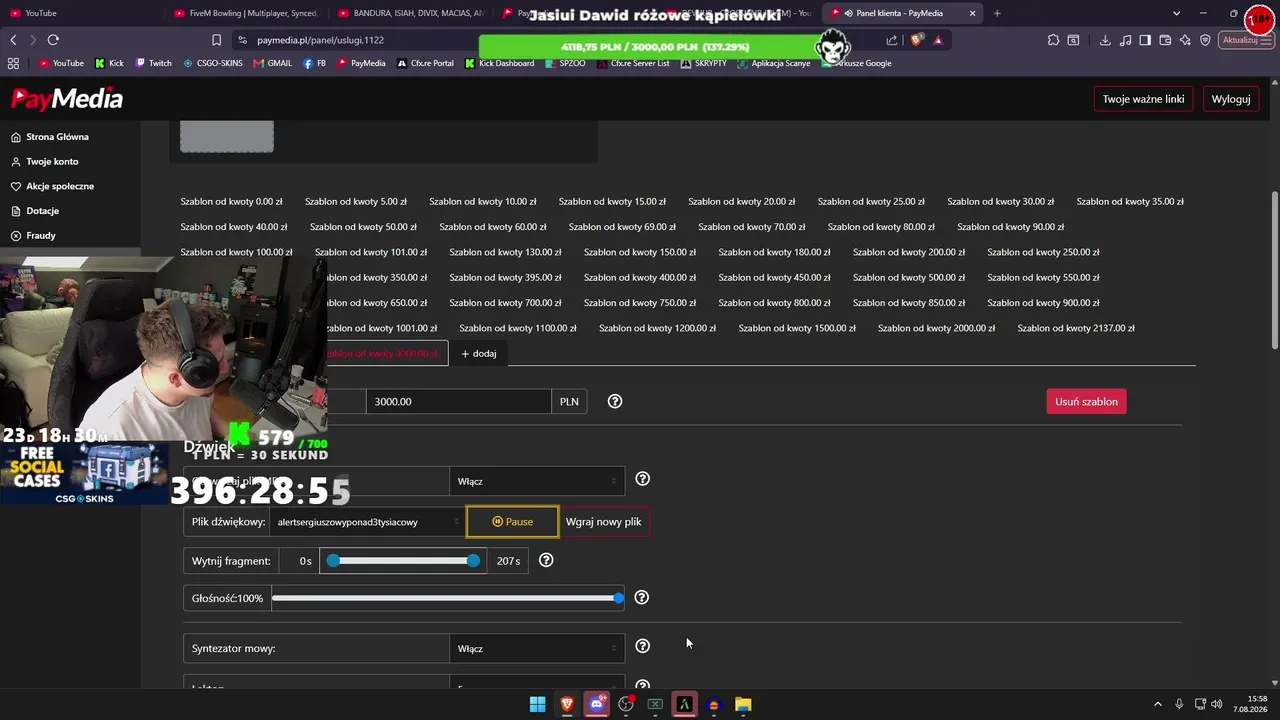Pause the sound file preview
1280x720 pixels.
click(x=512, y=522)
